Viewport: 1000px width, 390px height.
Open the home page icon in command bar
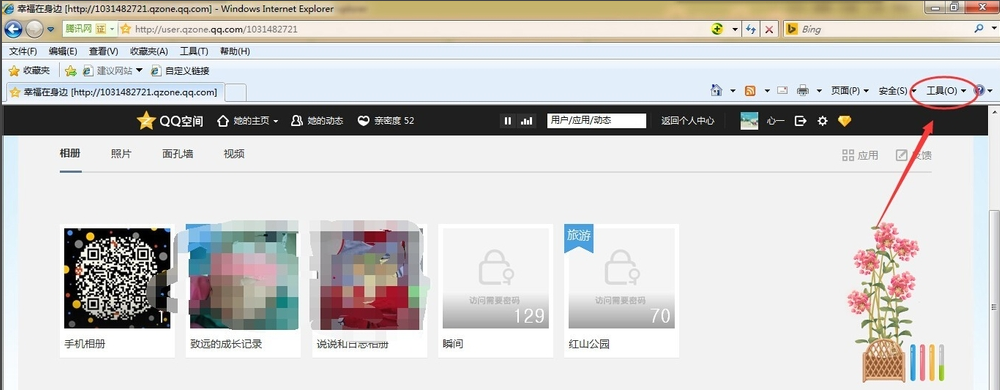pos(717,90)
